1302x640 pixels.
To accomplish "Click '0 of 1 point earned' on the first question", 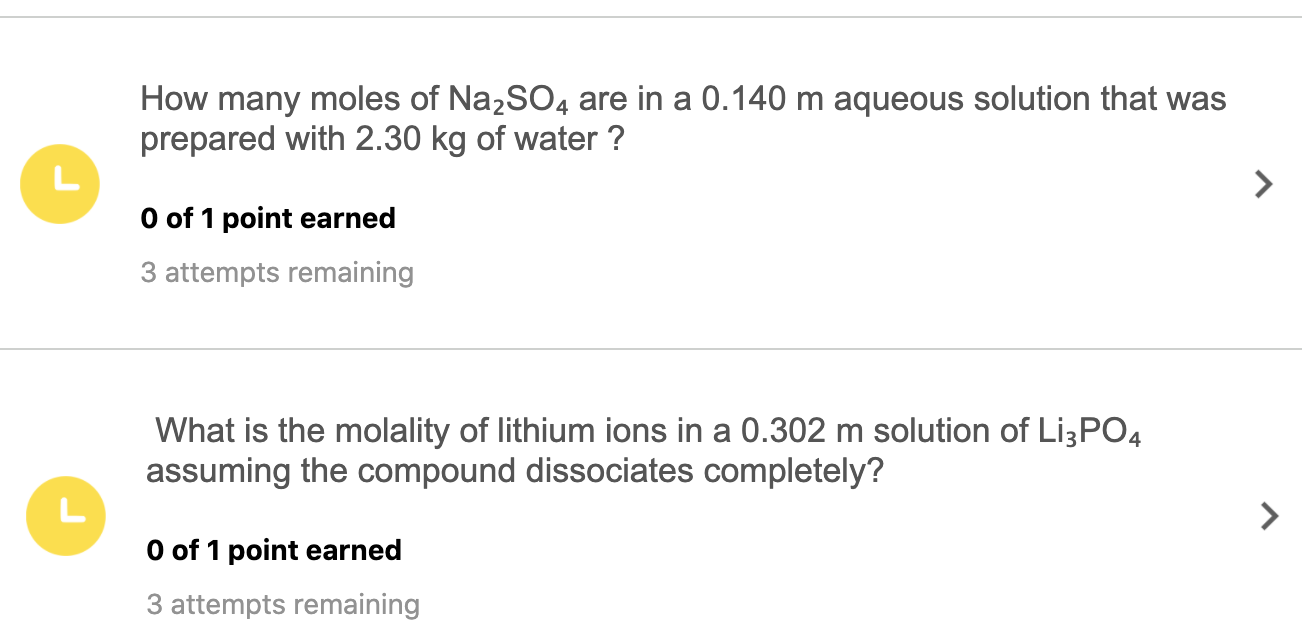I will [268, 218].
